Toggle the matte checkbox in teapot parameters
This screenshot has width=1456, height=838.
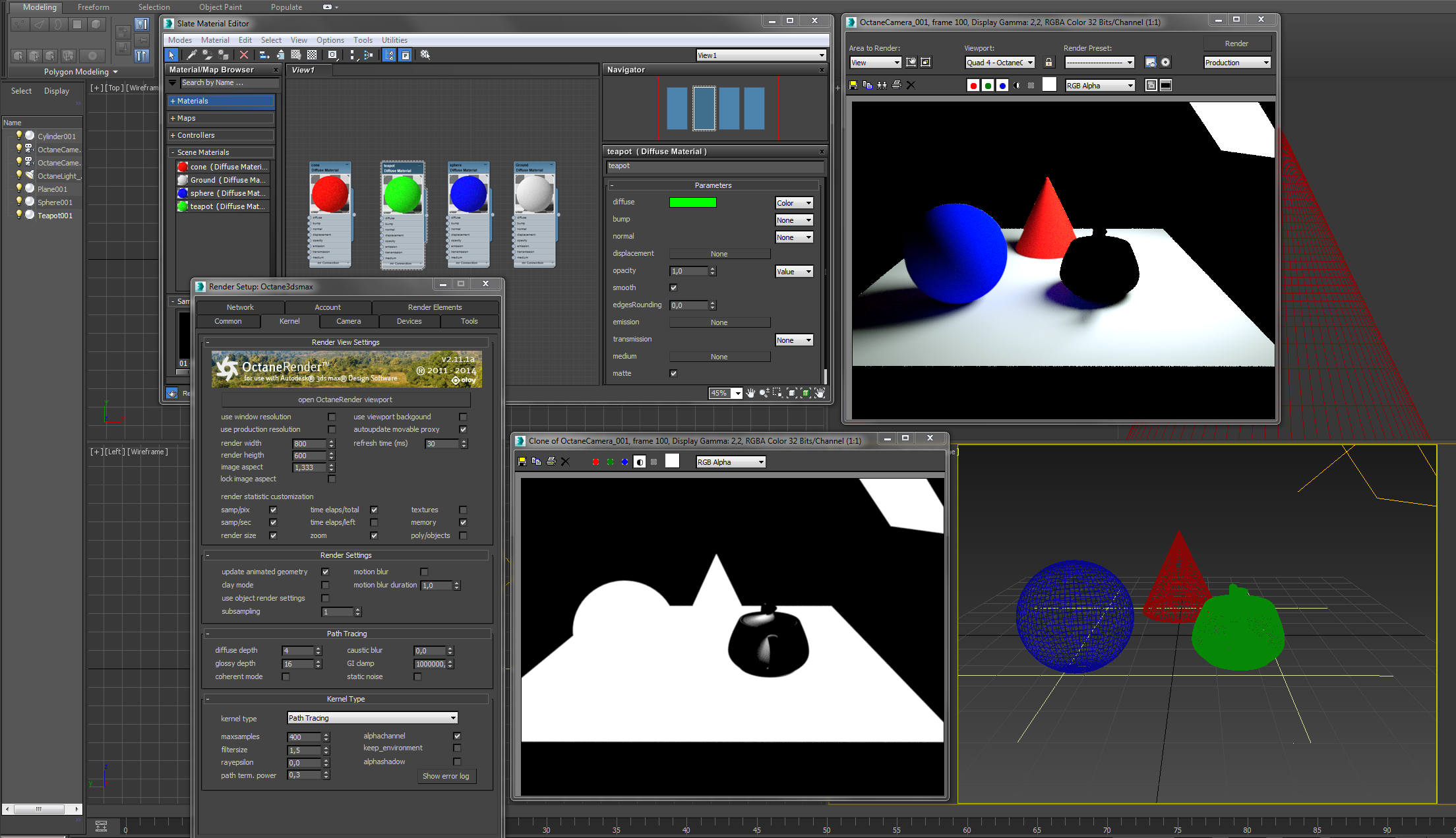pos(673,373)
